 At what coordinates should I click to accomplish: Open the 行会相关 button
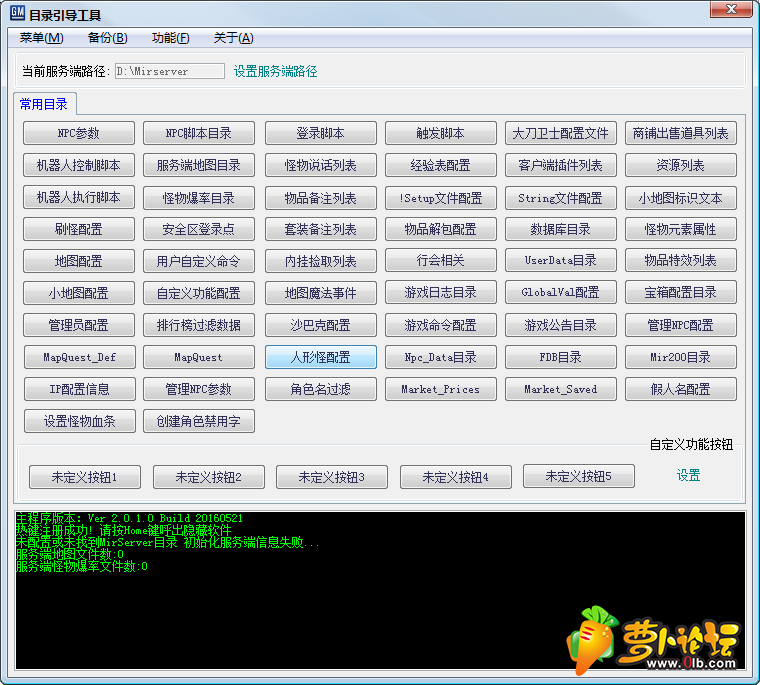pos(441,260)
